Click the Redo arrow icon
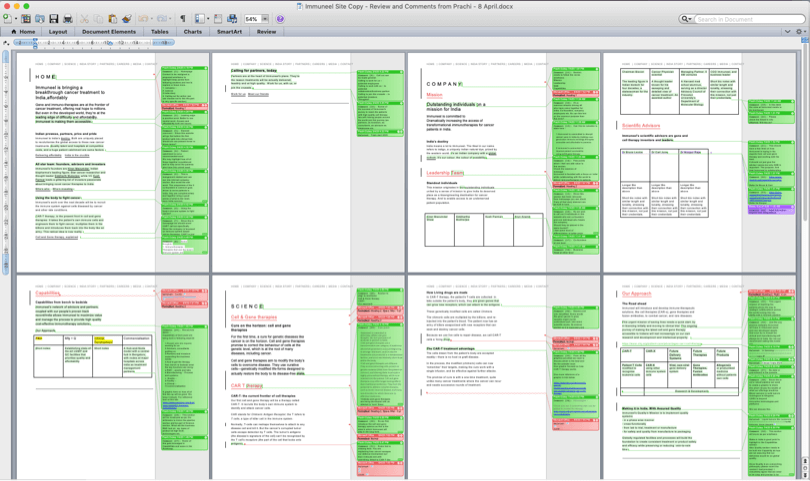The width and height of the screenshot is (810, 481). click(x=161, y=19)
